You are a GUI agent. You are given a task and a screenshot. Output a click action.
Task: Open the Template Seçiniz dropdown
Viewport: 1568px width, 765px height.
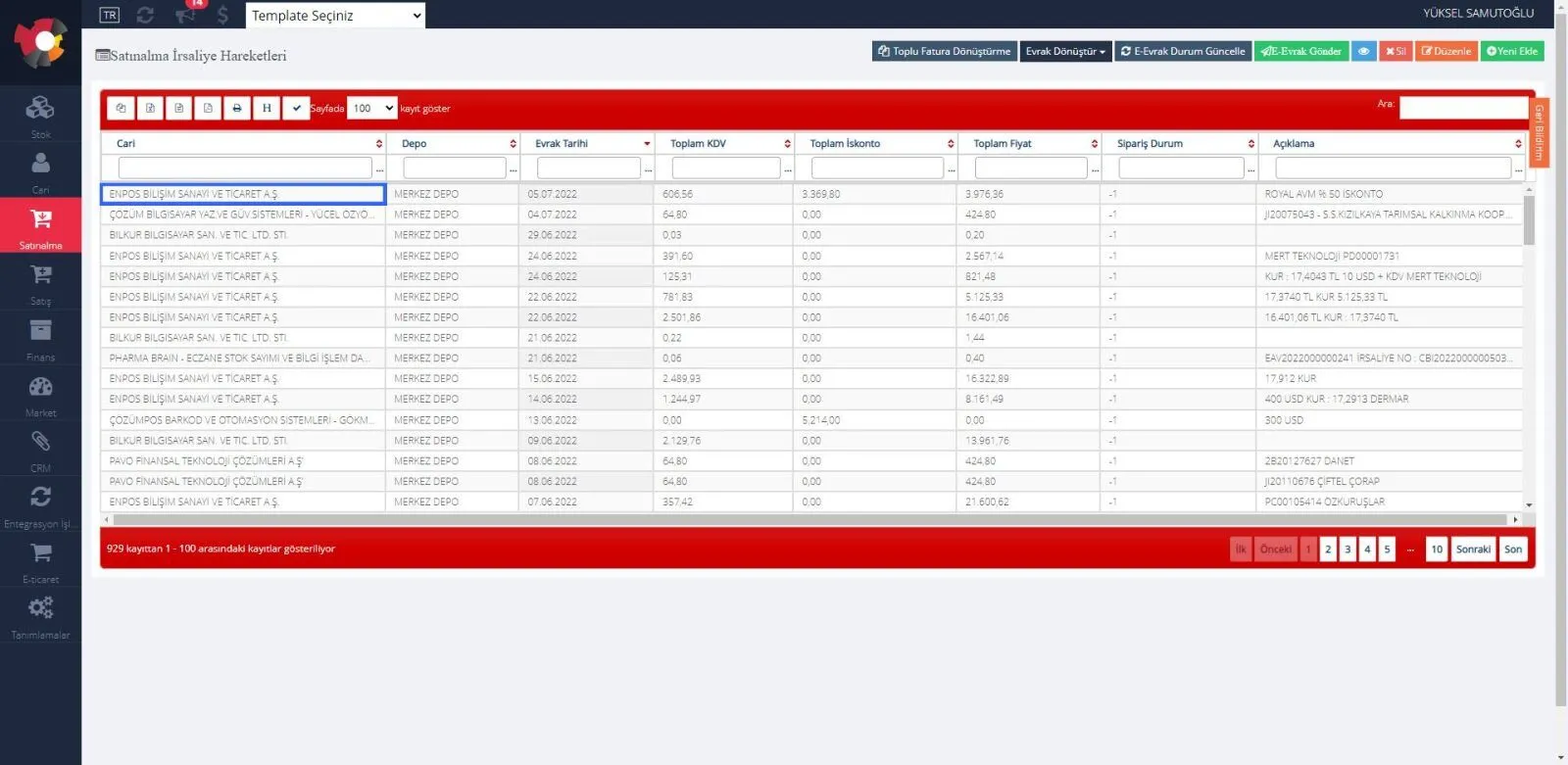click(335, 15)
